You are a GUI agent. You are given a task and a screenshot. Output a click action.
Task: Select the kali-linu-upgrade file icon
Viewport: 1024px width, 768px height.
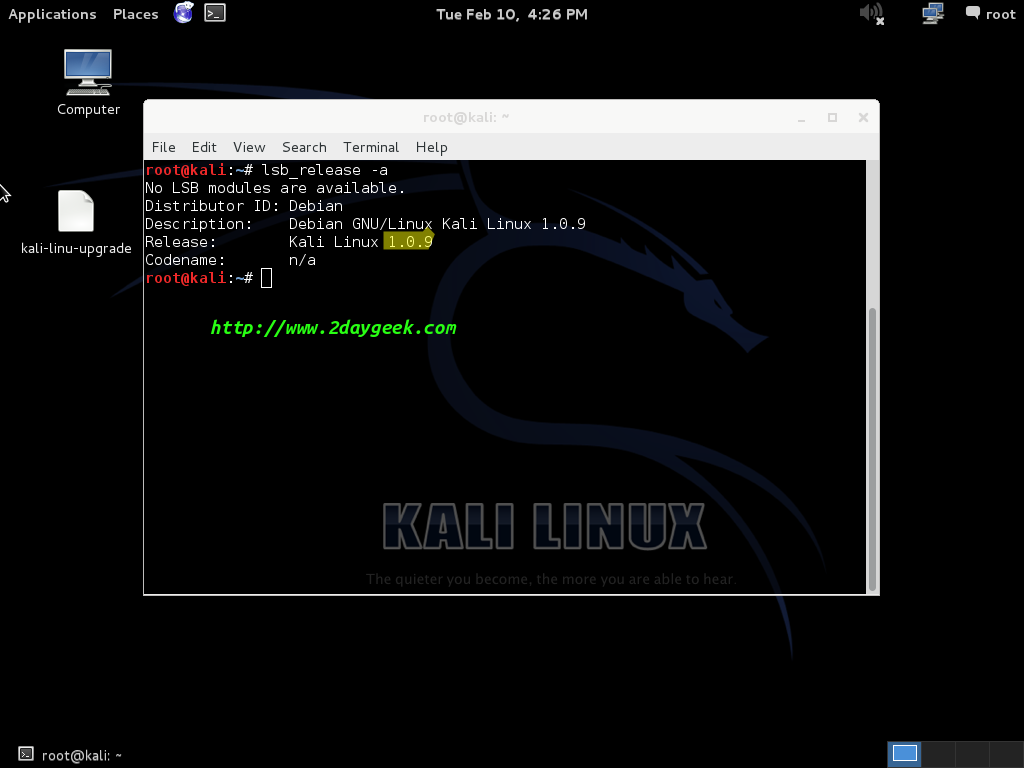(x=76, y=222)
